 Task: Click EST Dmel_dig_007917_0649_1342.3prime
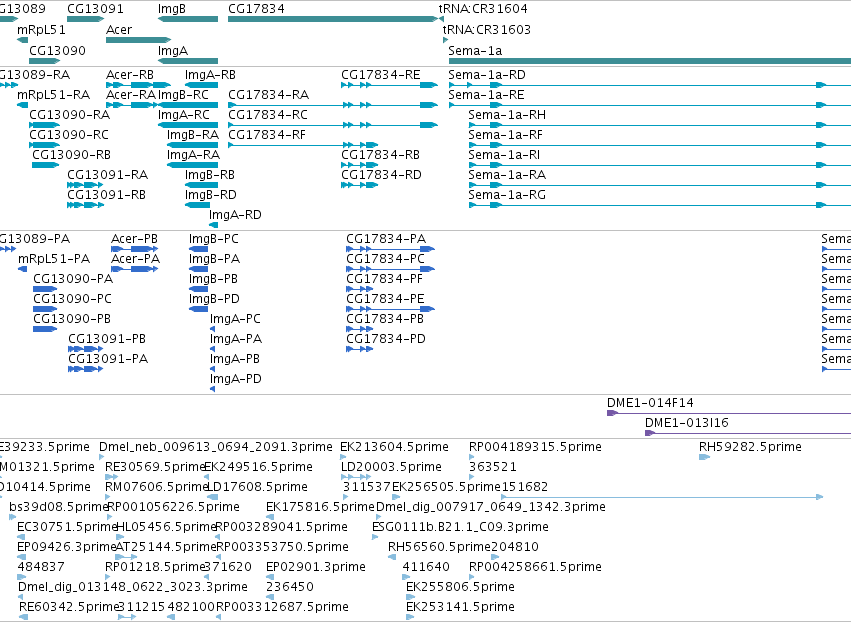[491, 507]
